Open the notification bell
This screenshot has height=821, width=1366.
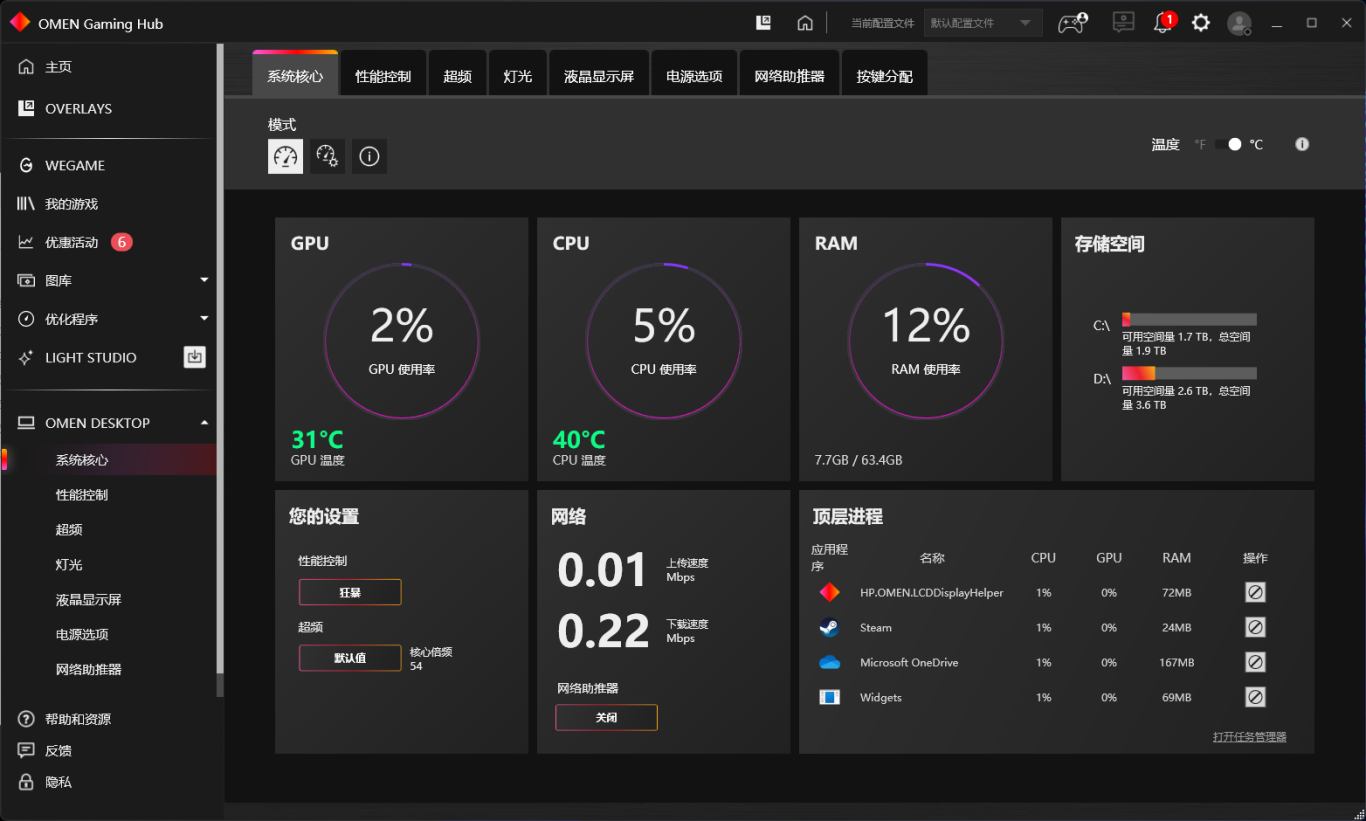coord(1163,23)
